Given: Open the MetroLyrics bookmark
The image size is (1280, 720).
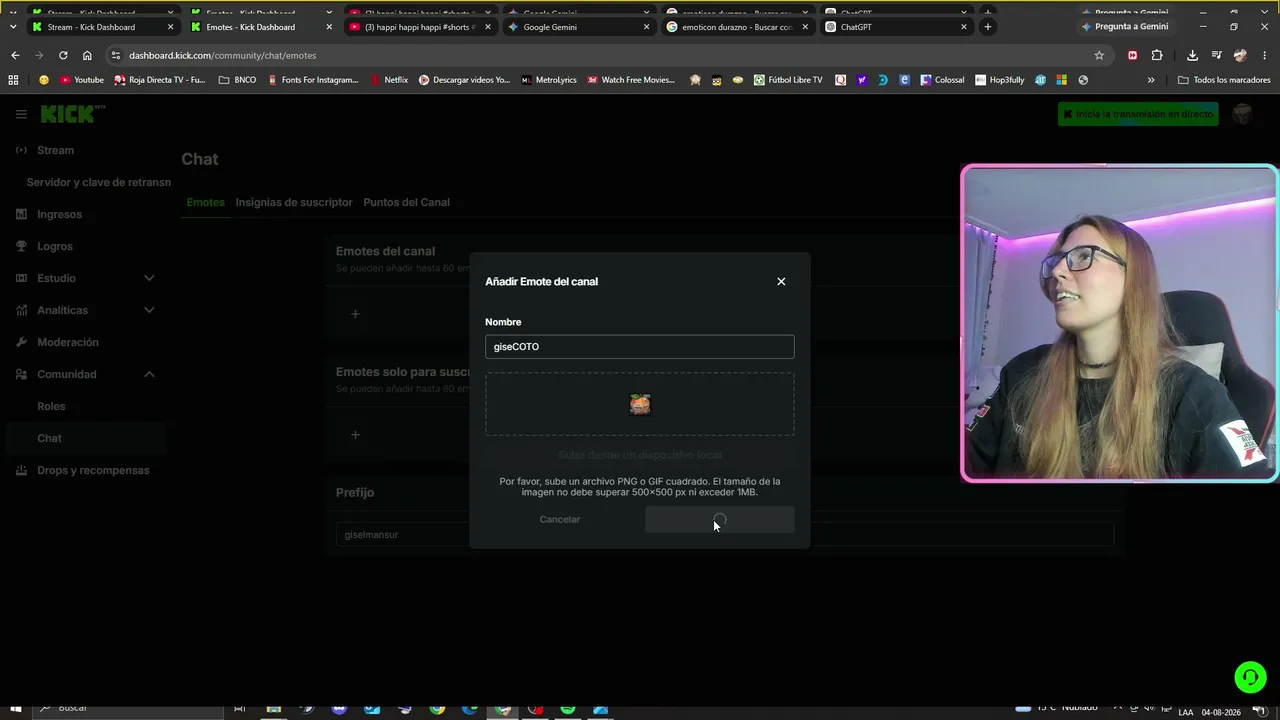Looking at the screenshot, I should point(549,80).
